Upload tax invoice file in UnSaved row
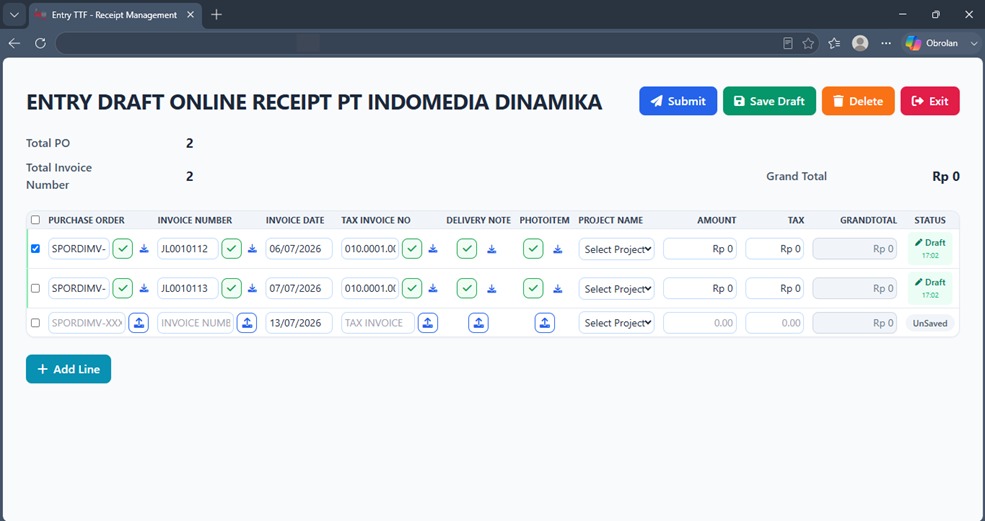This screenshot has height=521, width=985. 428,323
